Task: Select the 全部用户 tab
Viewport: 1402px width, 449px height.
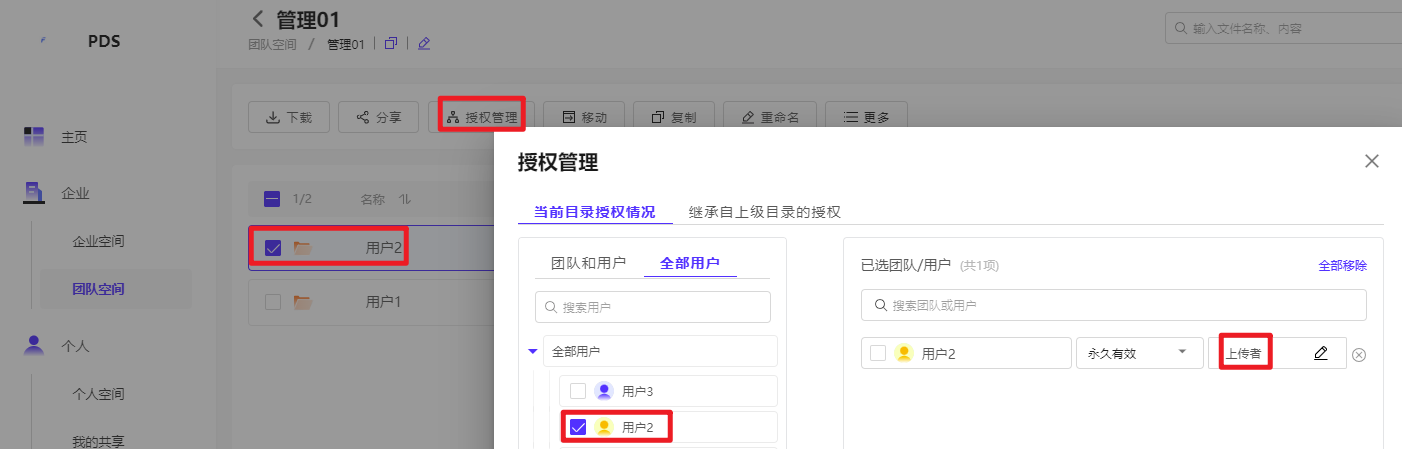Action: coord(690,263)
